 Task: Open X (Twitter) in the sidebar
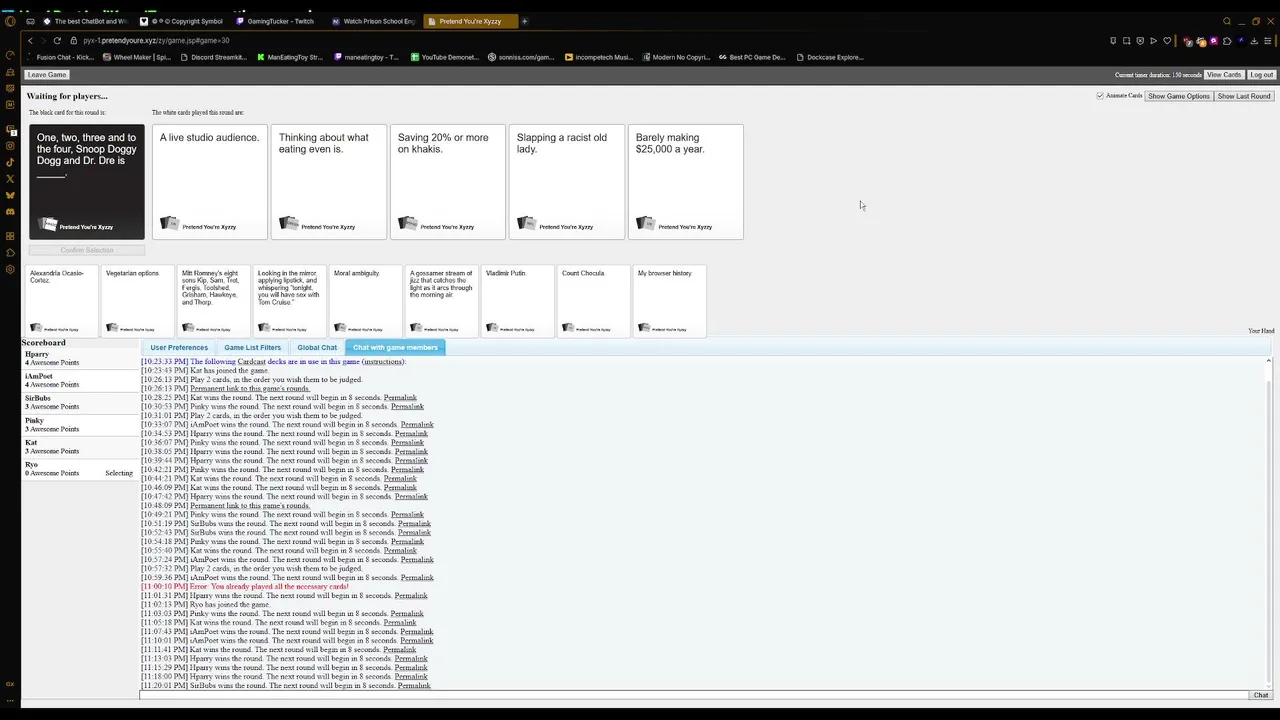point(10,179)
